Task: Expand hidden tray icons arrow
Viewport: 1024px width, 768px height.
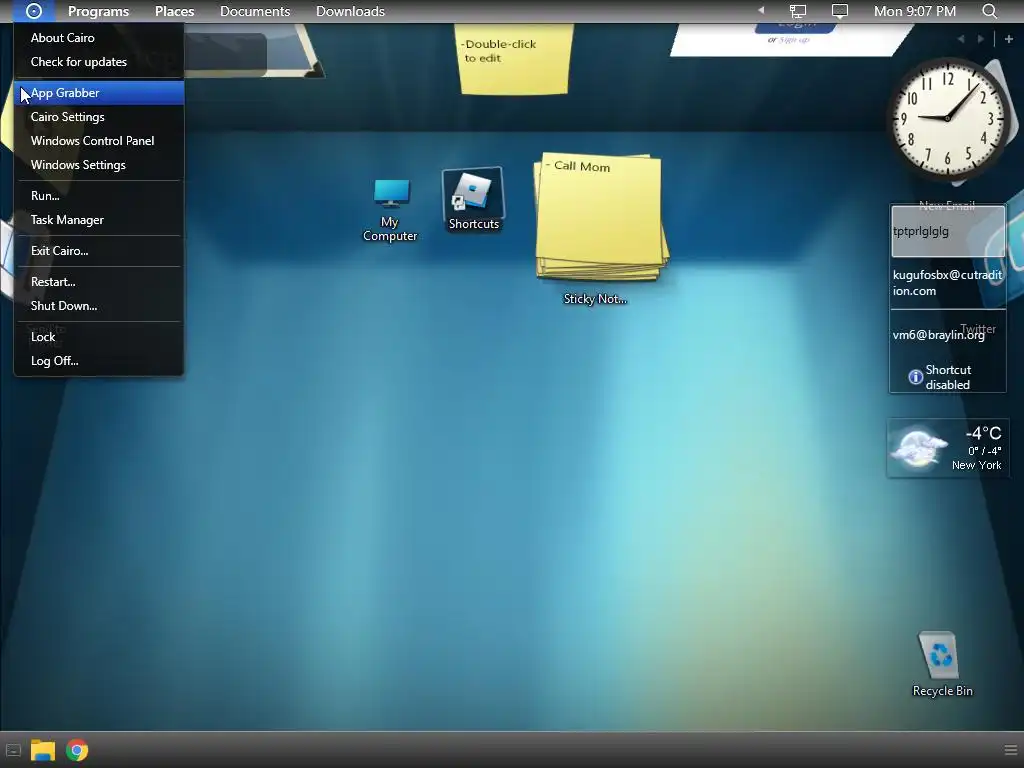Action: click(761, 10)
